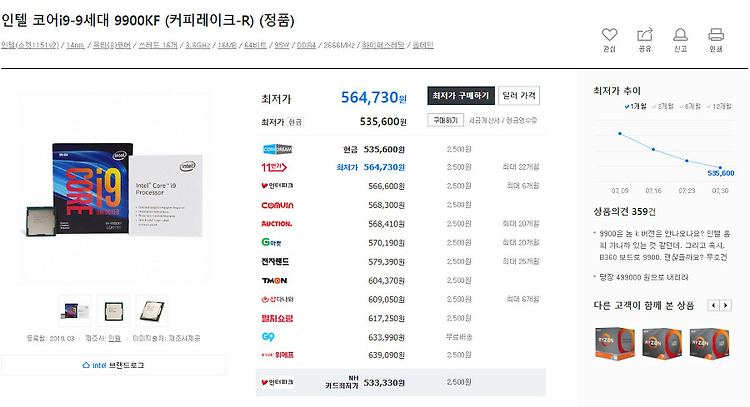
Task: Open the first Ryzen related product
Action: (x=615, y=343)
